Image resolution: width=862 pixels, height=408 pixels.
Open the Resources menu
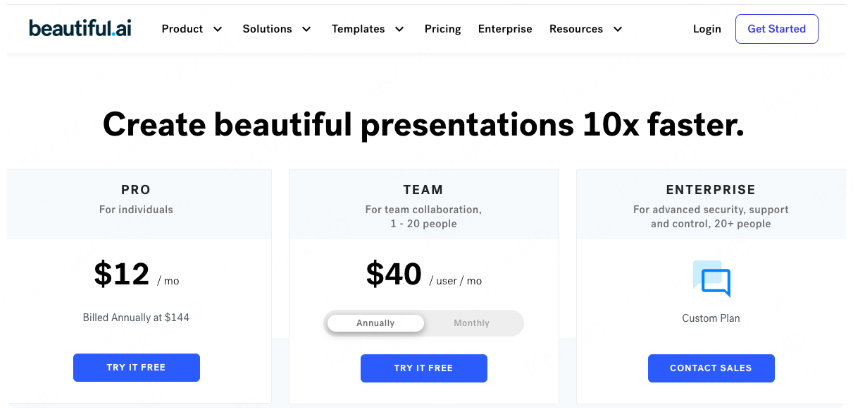click(x=576, y=29)
